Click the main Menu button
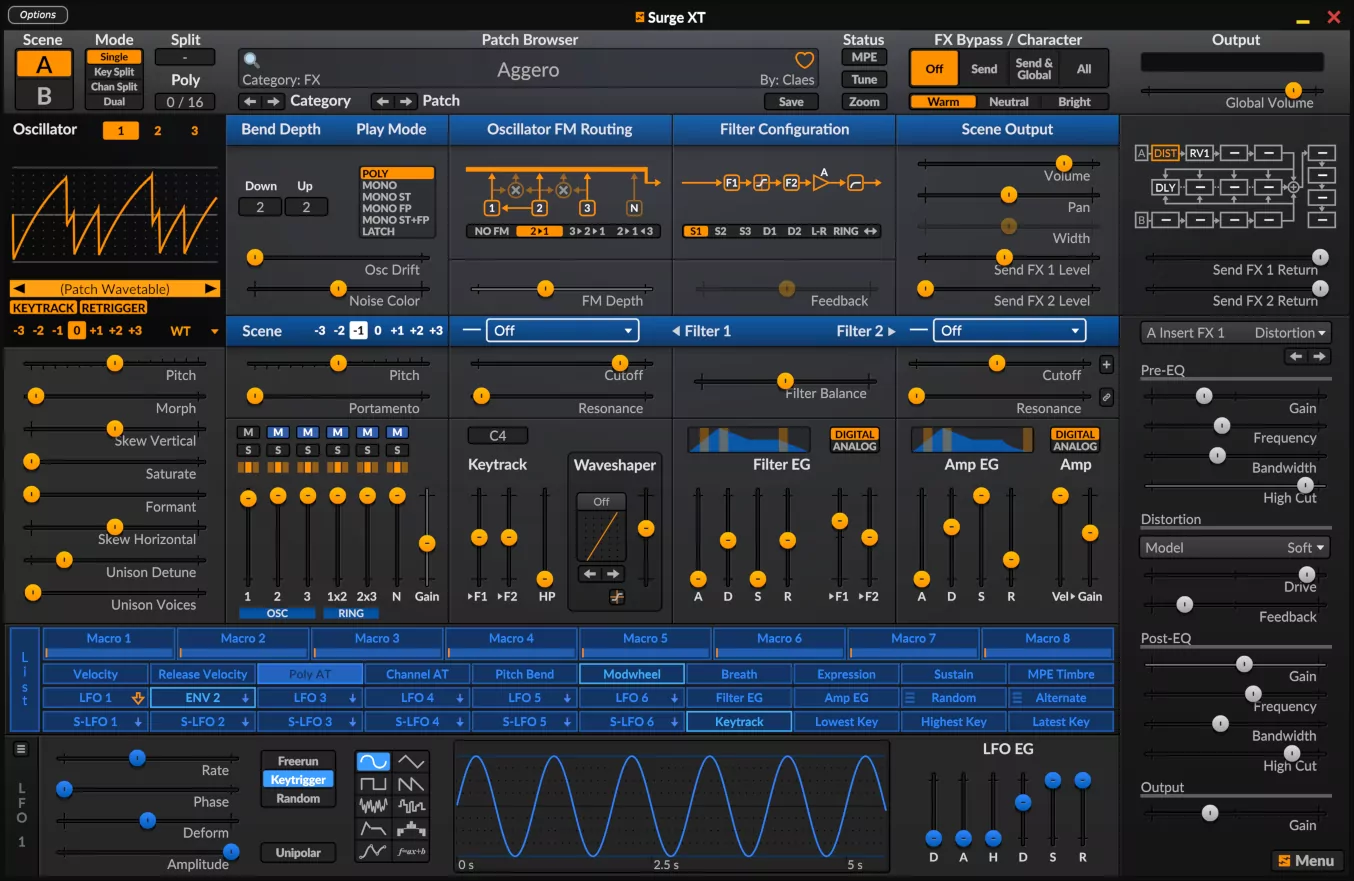This screenshot has height=881, width=1354. pos(1306,860)
